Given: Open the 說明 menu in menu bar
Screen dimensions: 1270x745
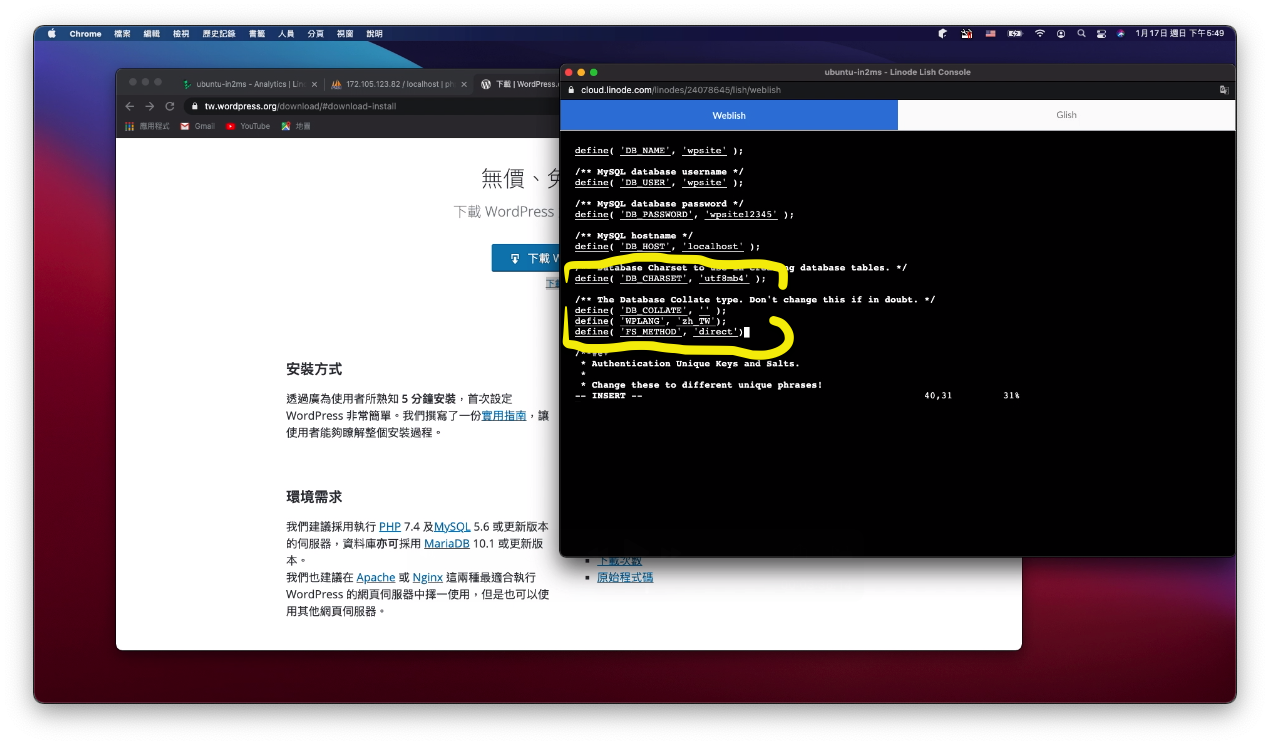Looking at the screenshot, I should [374, 33].
